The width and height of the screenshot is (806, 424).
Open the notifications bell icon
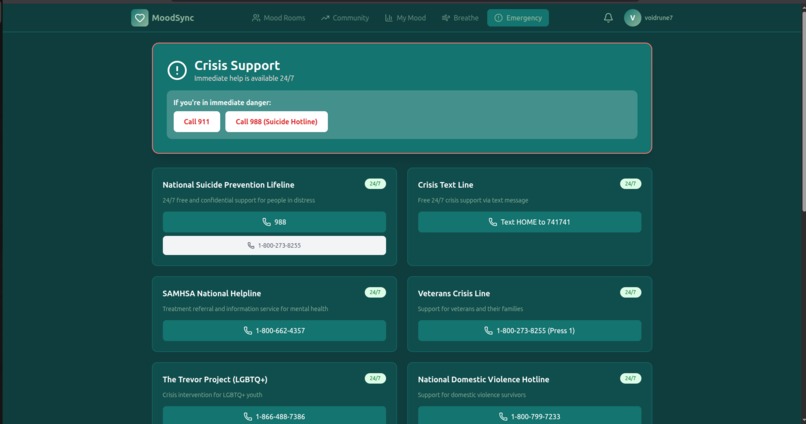pos(608,18)
